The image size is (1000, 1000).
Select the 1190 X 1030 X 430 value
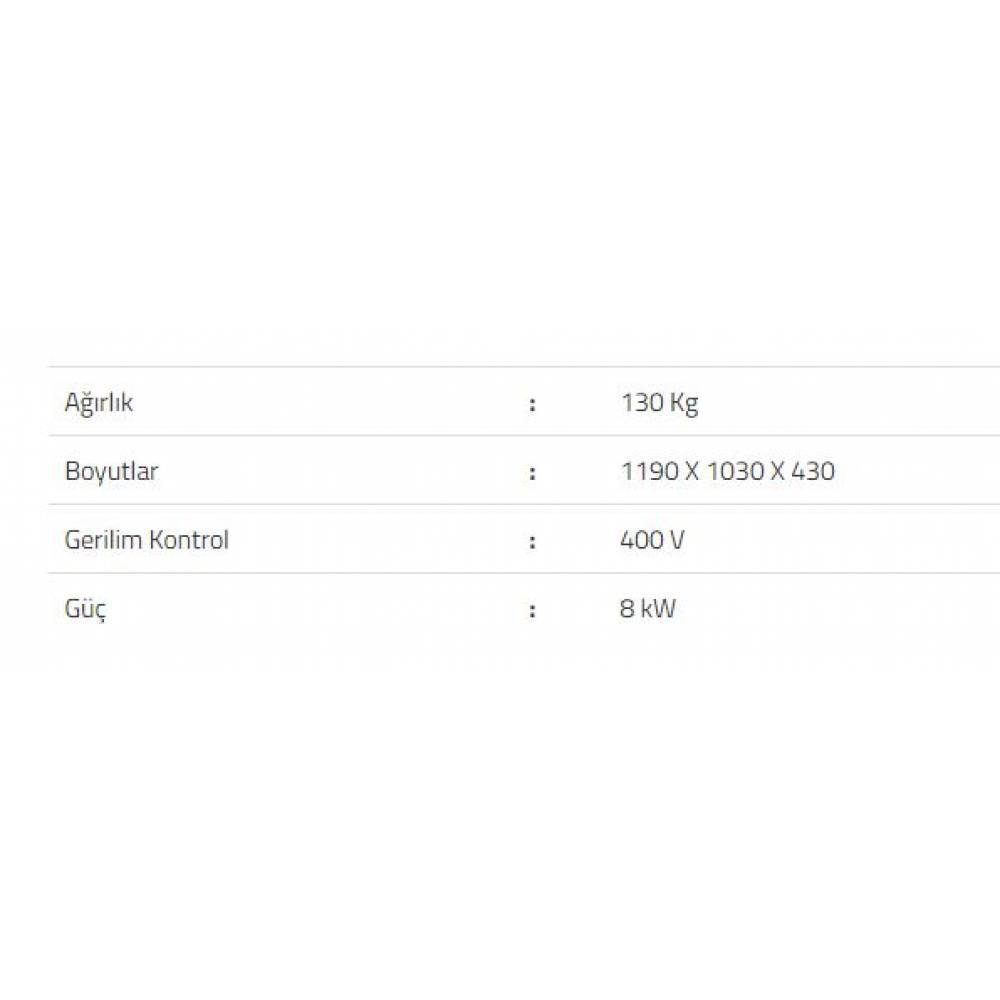point(727,472)
